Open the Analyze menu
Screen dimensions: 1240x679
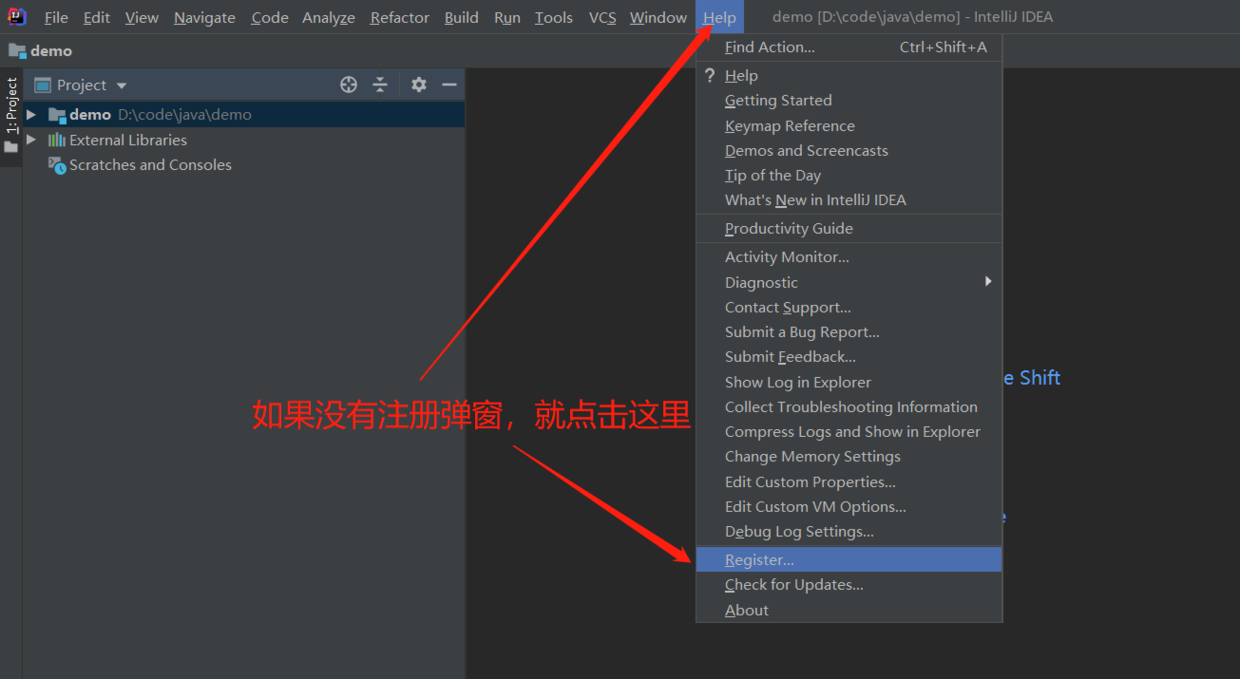click(x=329, y=17)
